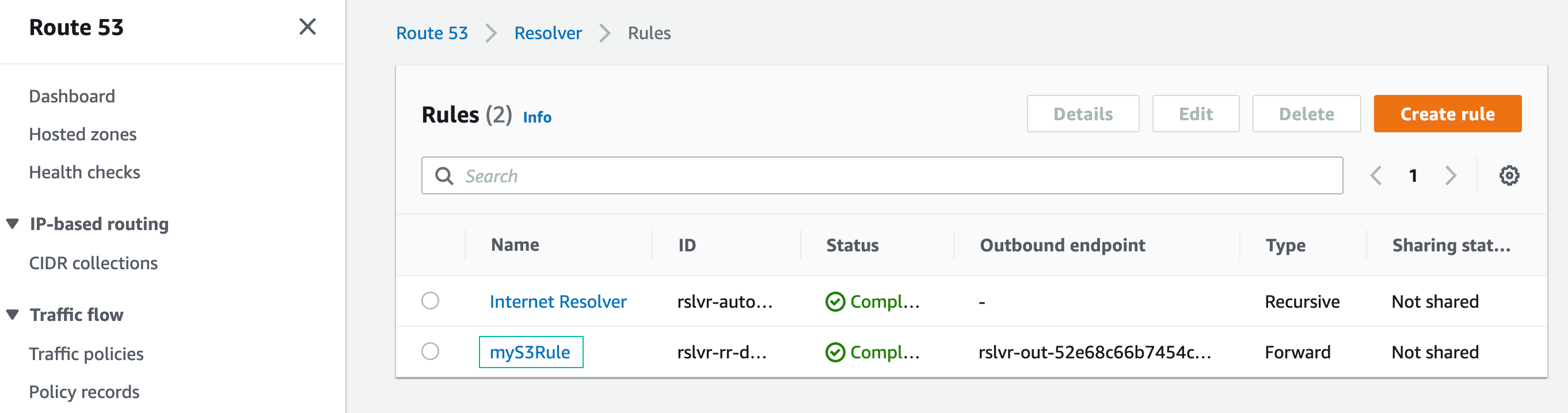Screen dimensions: 1568x413
Task: Open the myS3Rule link
Action: click(530, 352)
